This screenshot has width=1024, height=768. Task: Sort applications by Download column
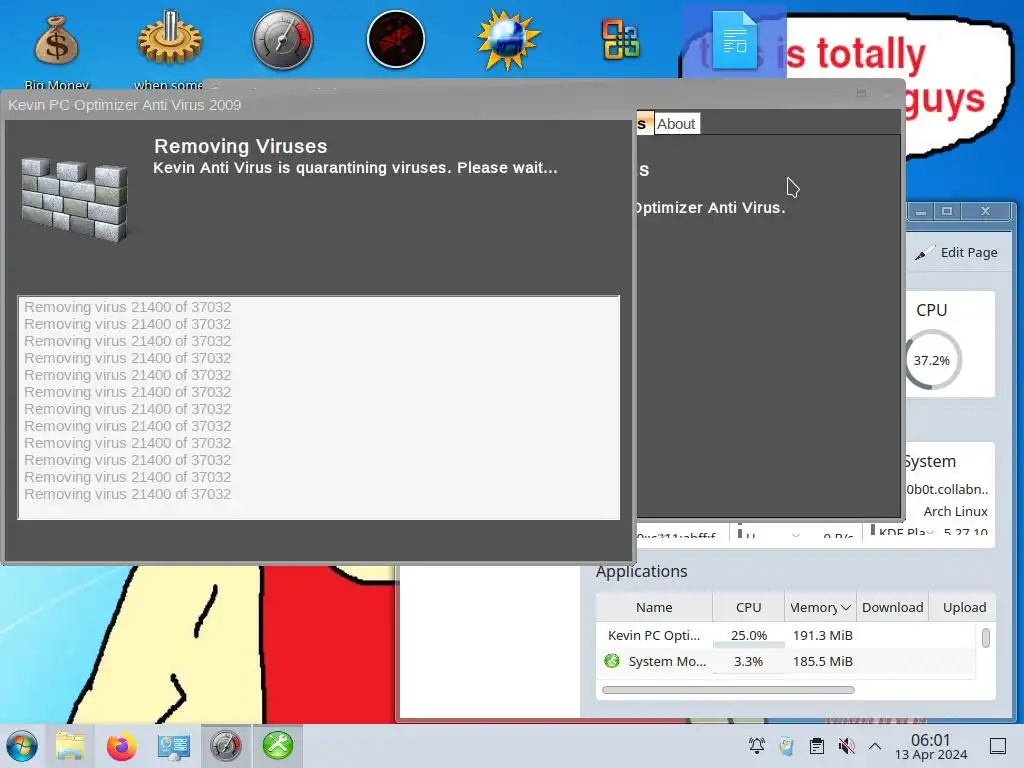[x=892, y=607]
